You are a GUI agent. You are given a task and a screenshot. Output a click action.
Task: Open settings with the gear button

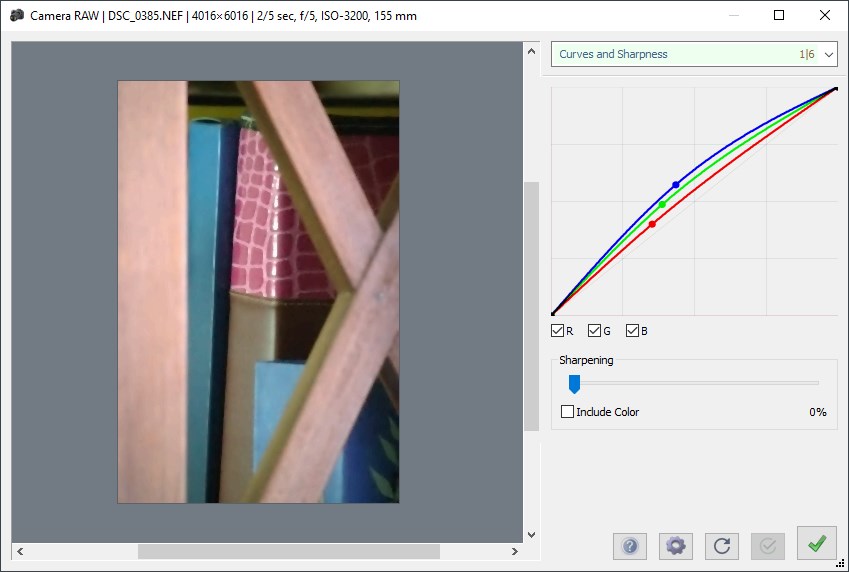(x=676, y=545)
